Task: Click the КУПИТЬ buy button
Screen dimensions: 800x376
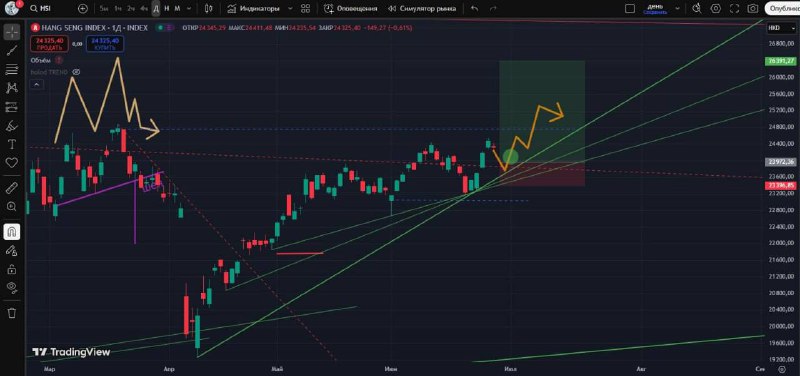Action: [105, 44]
